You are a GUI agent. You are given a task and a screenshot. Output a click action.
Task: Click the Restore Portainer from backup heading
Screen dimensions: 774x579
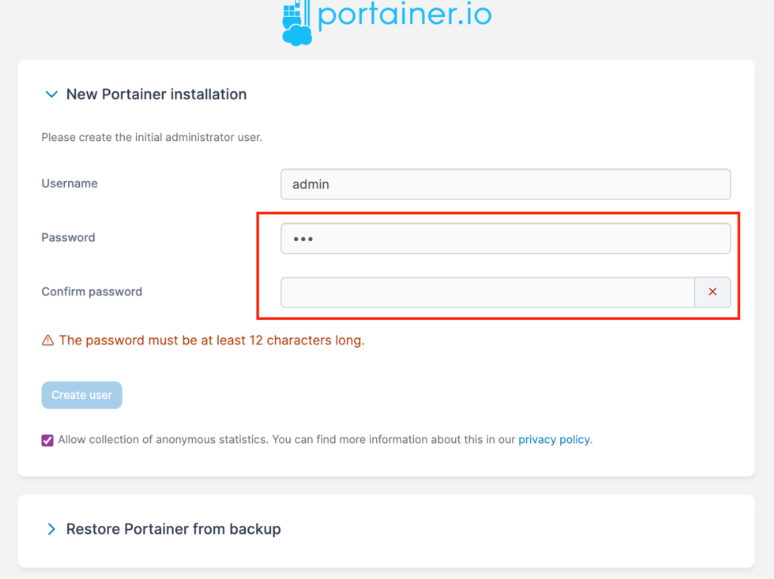[173, 529]
